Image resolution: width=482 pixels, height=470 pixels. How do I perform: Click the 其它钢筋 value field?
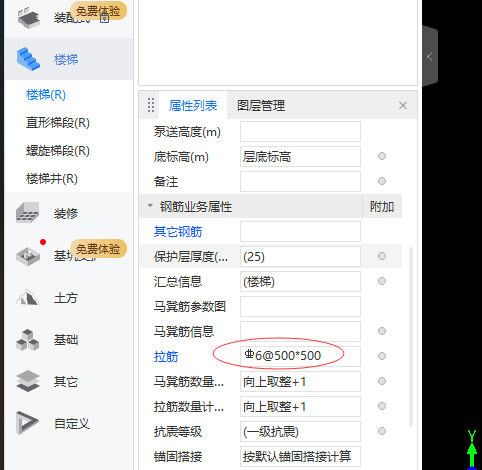300,231
